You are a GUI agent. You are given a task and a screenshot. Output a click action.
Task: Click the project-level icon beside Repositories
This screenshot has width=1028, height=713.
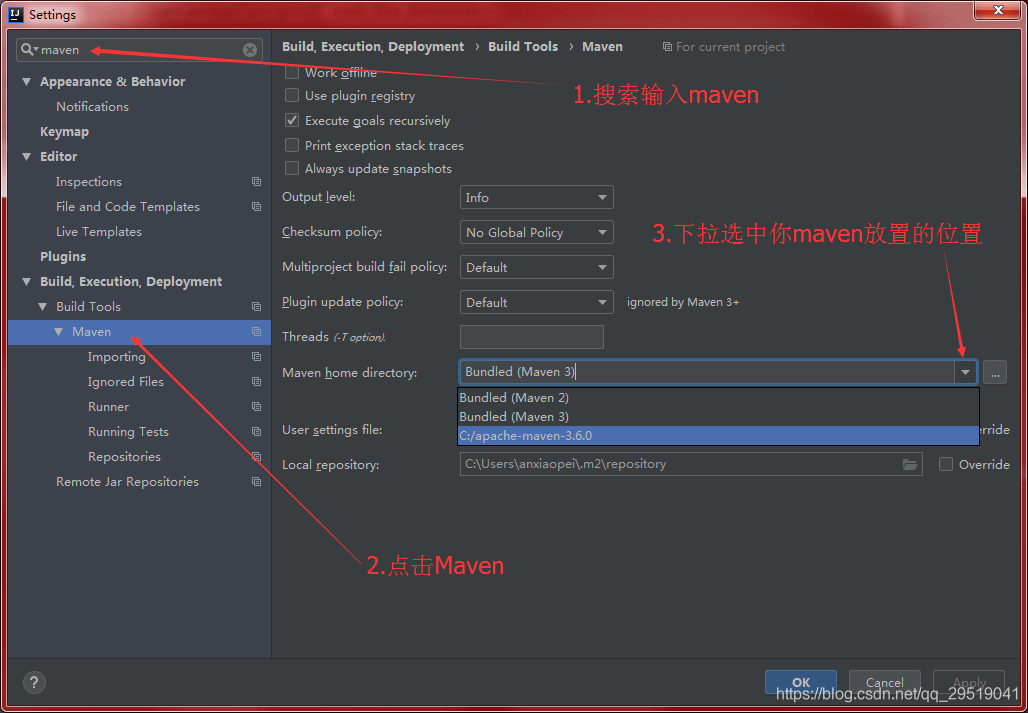(x=256, y=456)
